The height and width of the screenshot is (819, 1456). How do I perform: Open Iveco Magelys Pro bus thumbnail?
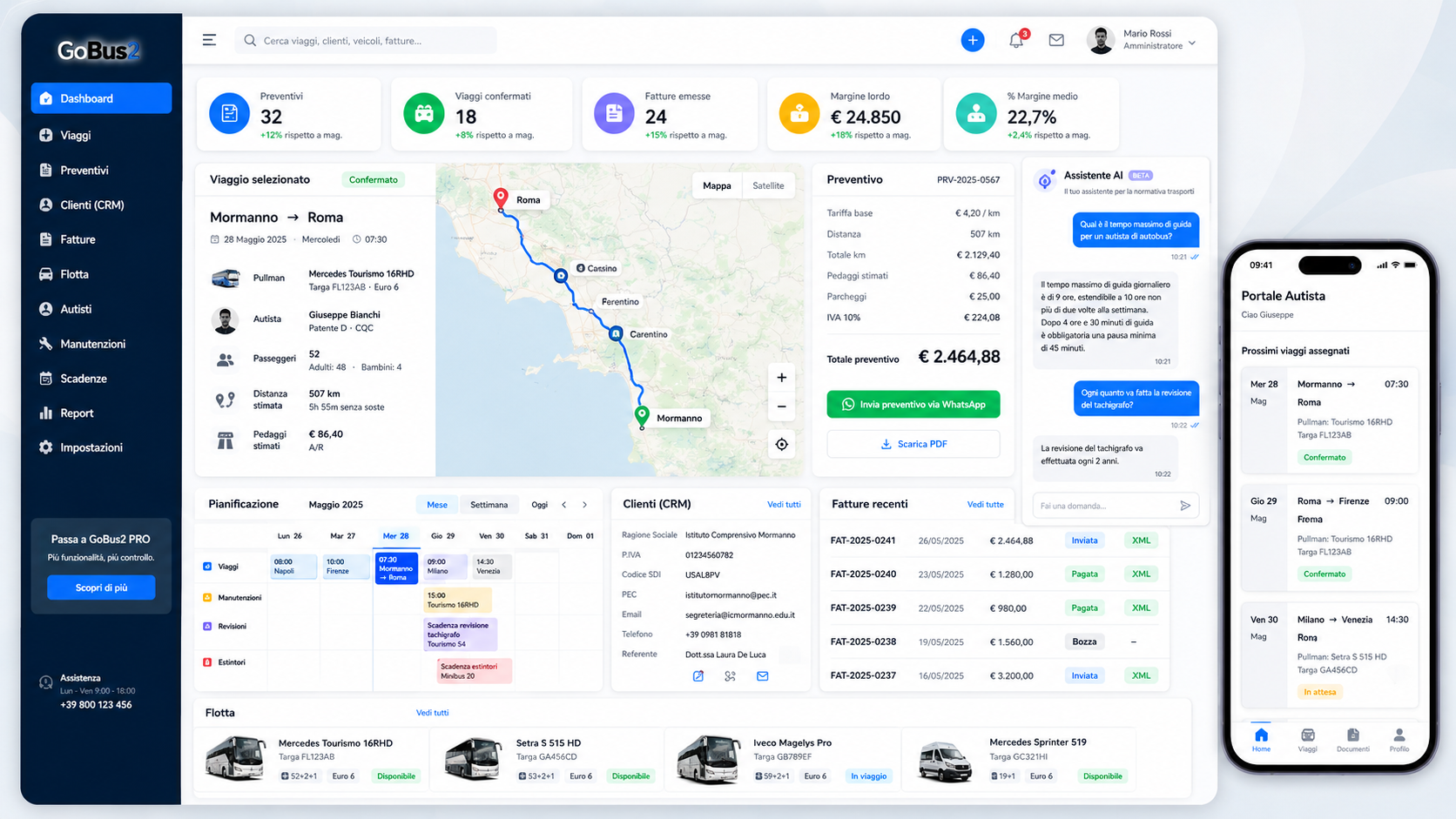pos(709,758)
